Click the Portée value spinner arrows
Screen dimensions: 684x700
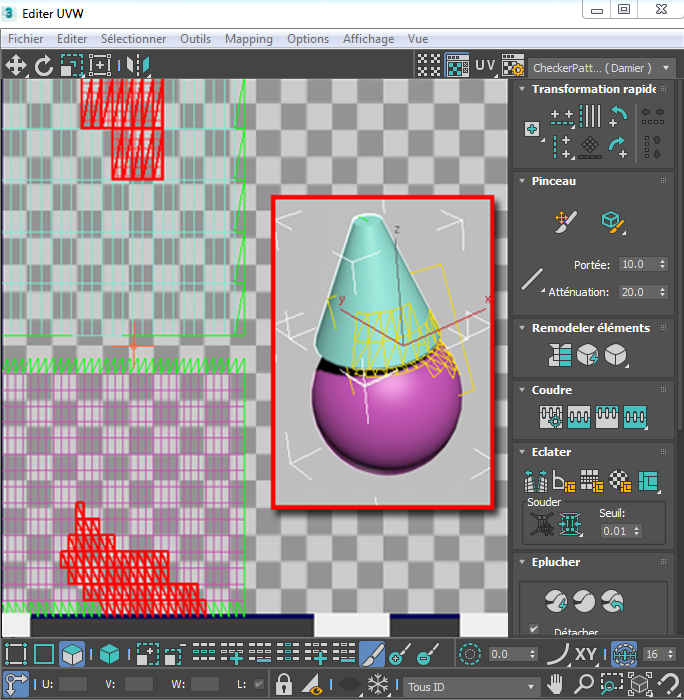click(x=661, y=265)
